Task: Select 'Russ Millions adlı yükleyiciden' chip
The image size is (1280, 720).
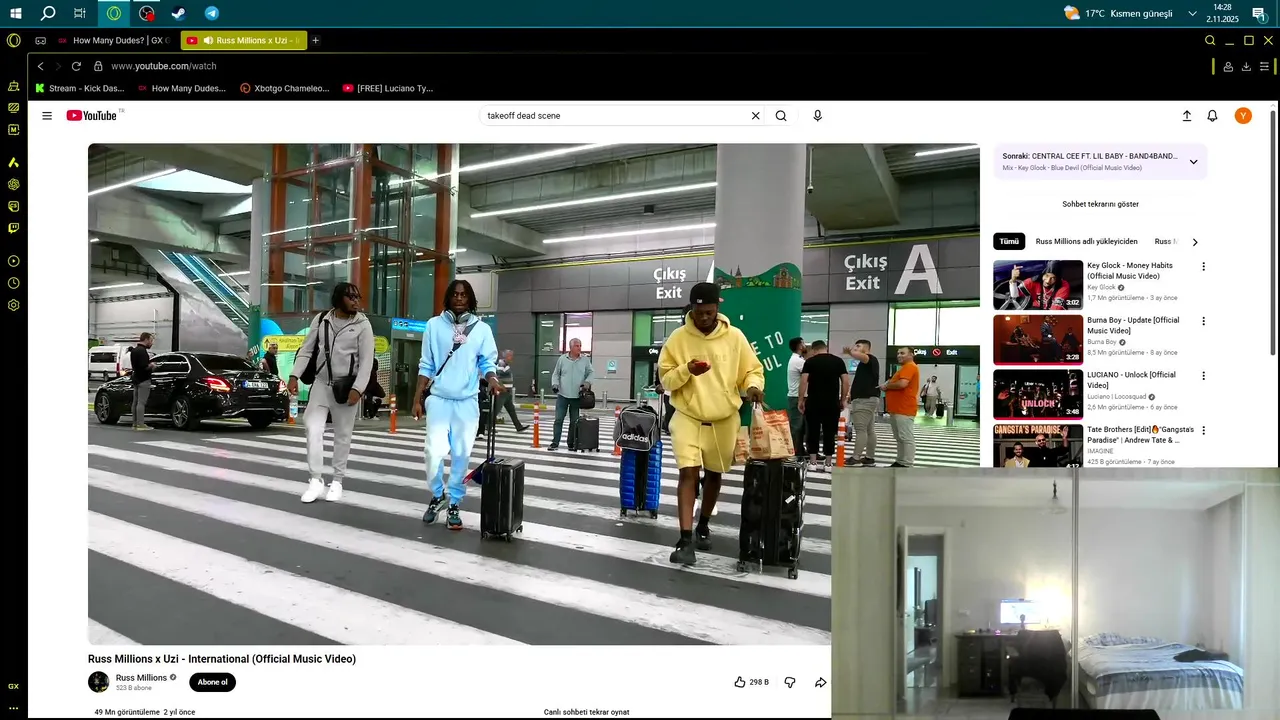Action: point(1086,241)
